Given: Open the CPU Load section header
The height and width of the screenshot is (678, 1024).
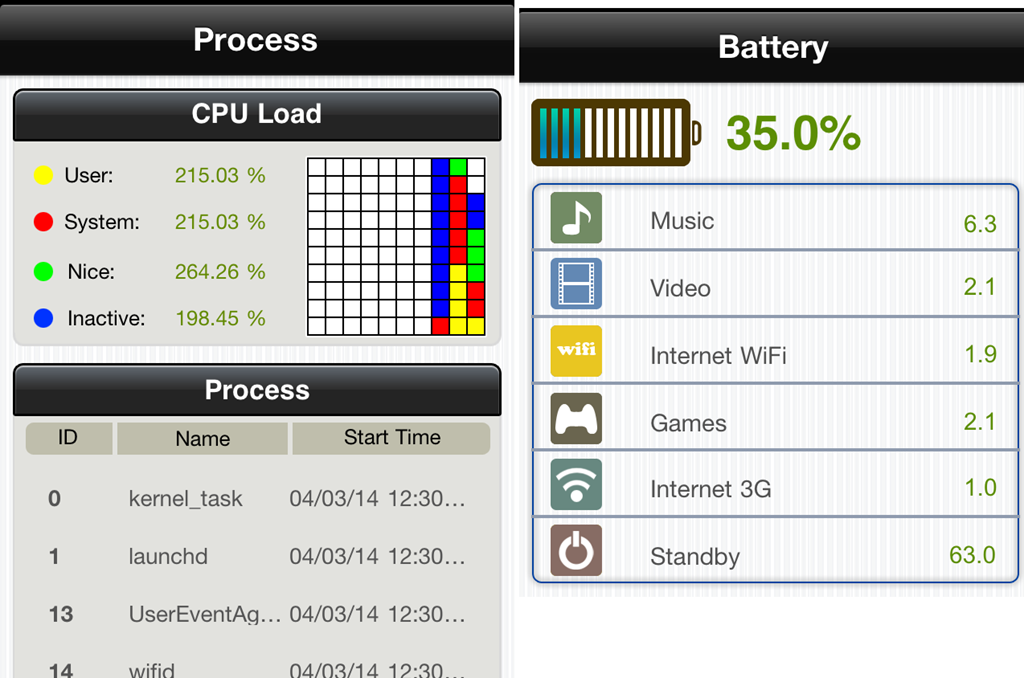Looking at the screenshot, I should click(x=257, y=114).
